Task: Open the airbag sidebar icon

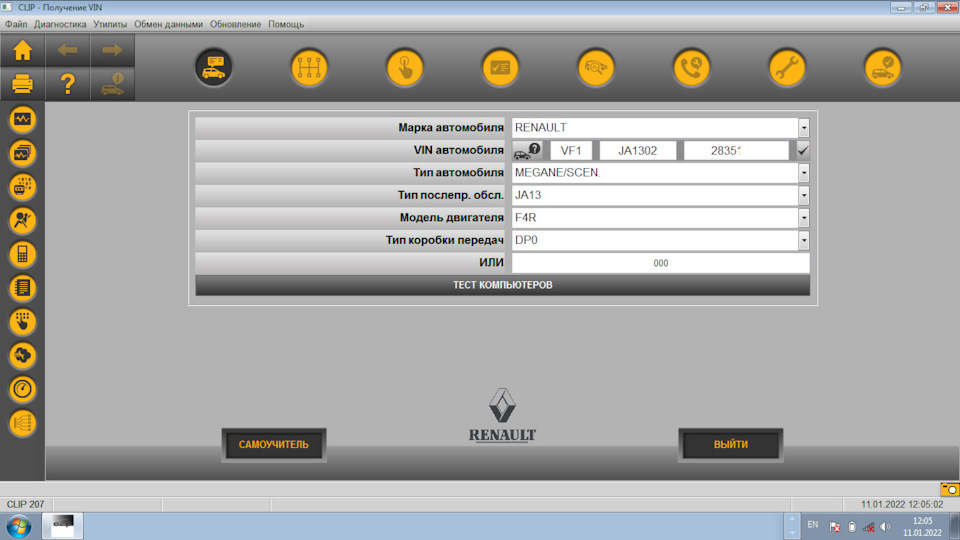Action: point(23,220)
